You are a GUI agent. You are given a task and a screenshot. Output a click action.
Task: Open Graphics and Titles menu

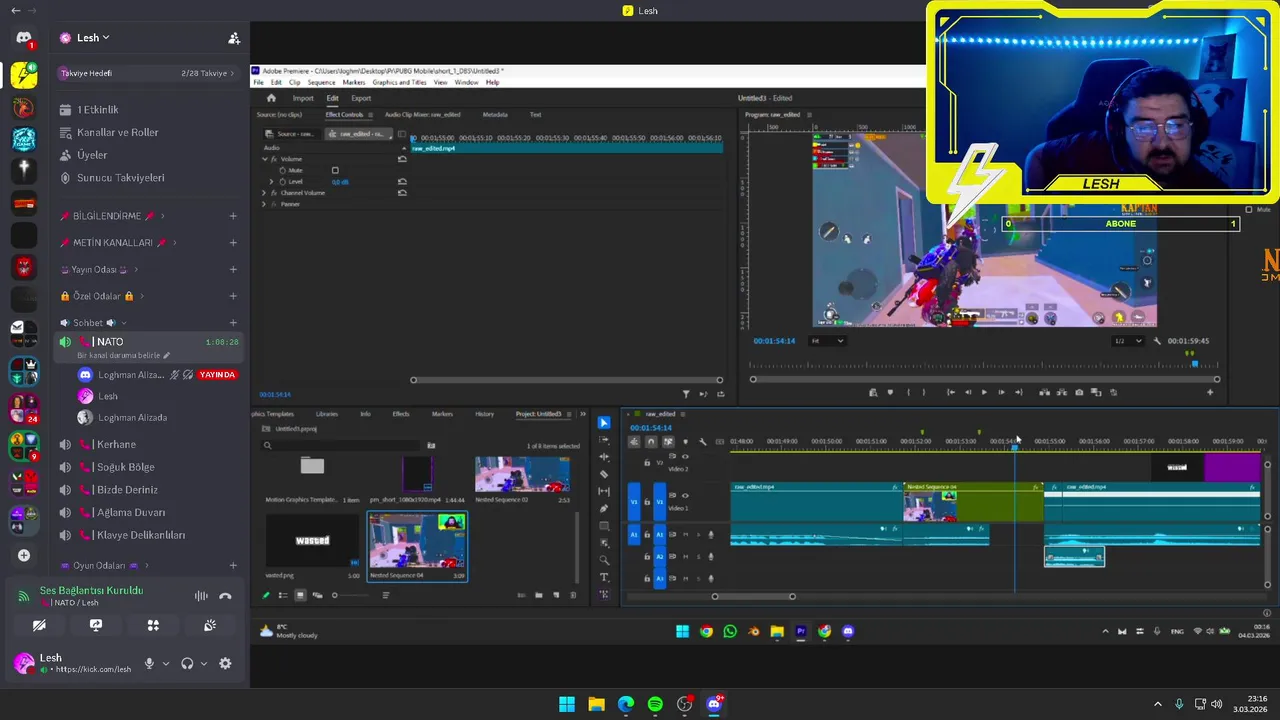399,82
